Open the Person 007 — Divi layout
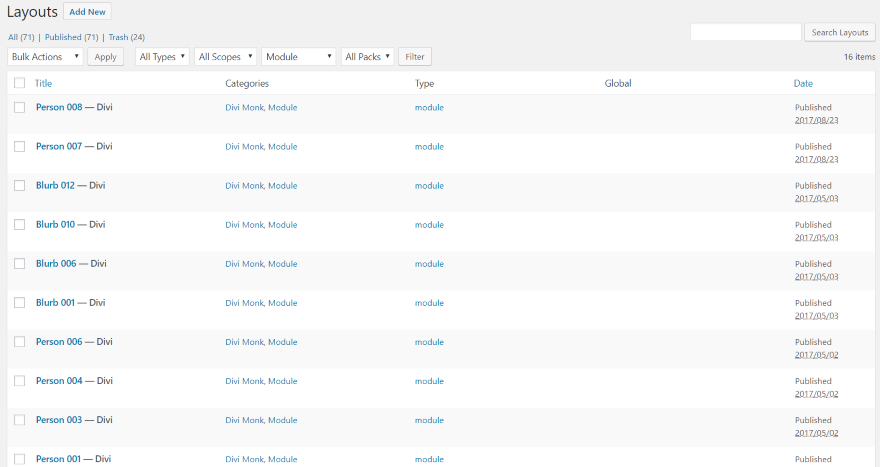880x467 pixels. [59, 146]
